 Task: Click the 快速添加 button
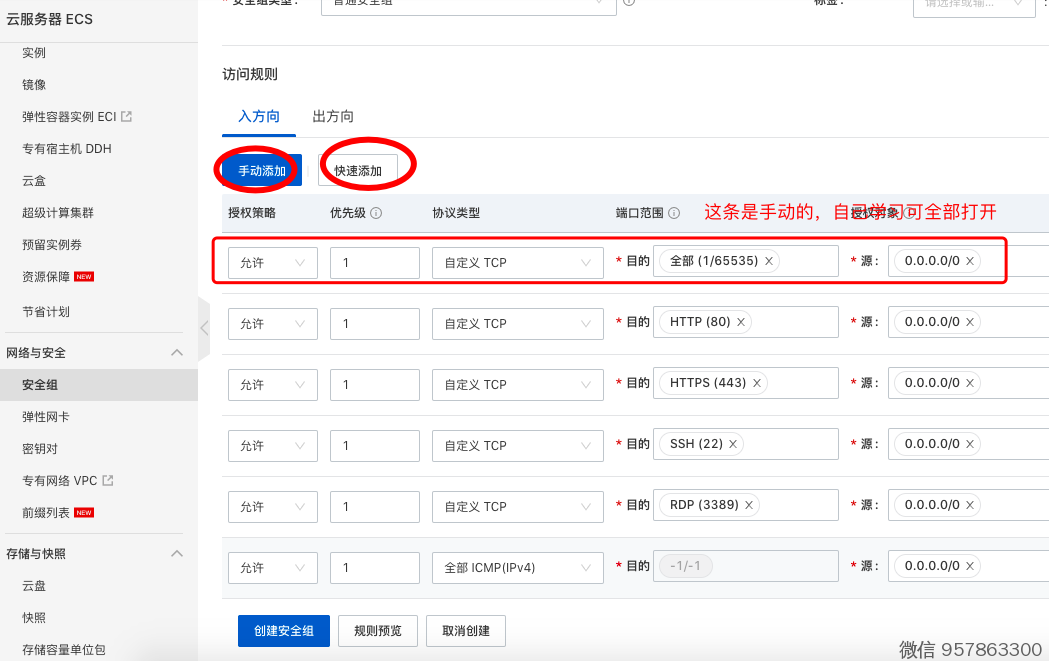tap(358, 171)
